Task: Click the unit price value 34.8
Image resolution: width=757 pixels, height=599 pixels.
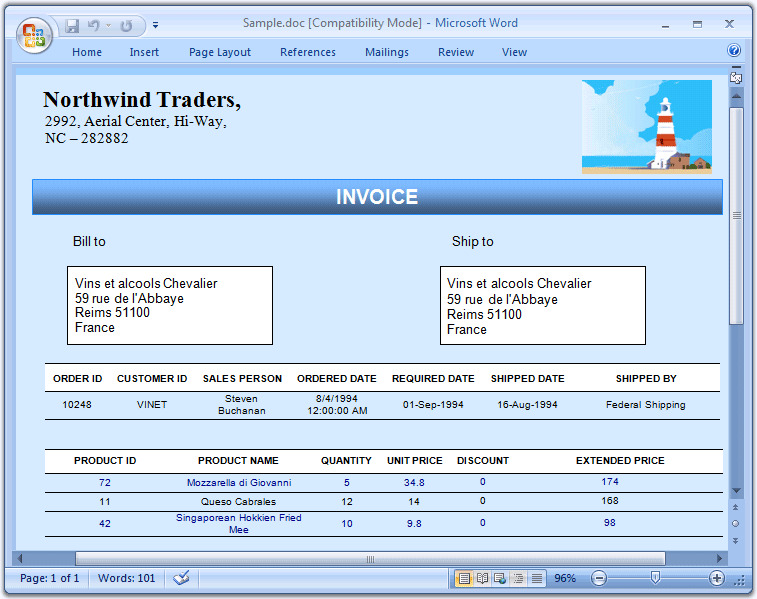Action: tap(414, 483)
